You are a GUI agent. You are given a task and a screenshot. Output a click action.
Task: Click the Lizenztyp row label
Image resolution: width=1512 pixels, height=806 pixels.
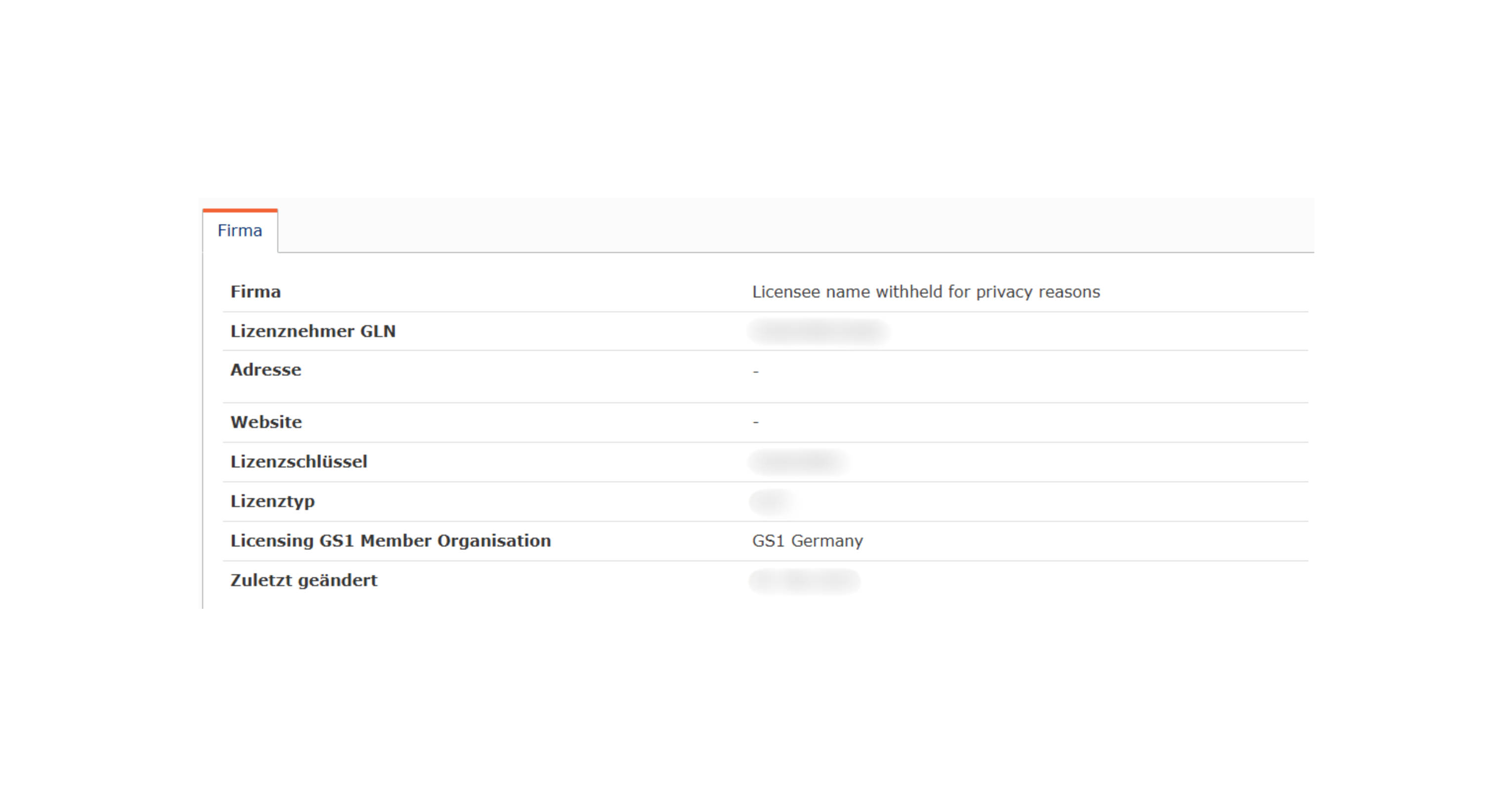point(272,501)
